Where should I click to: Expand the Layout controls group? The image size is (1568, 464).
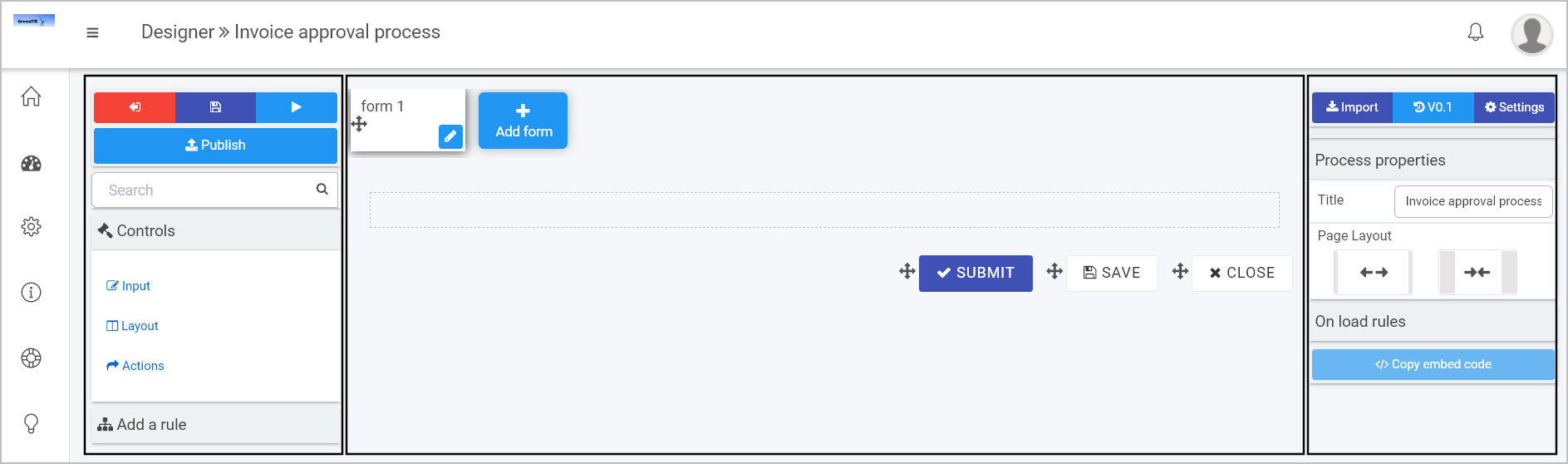(132, 326)
